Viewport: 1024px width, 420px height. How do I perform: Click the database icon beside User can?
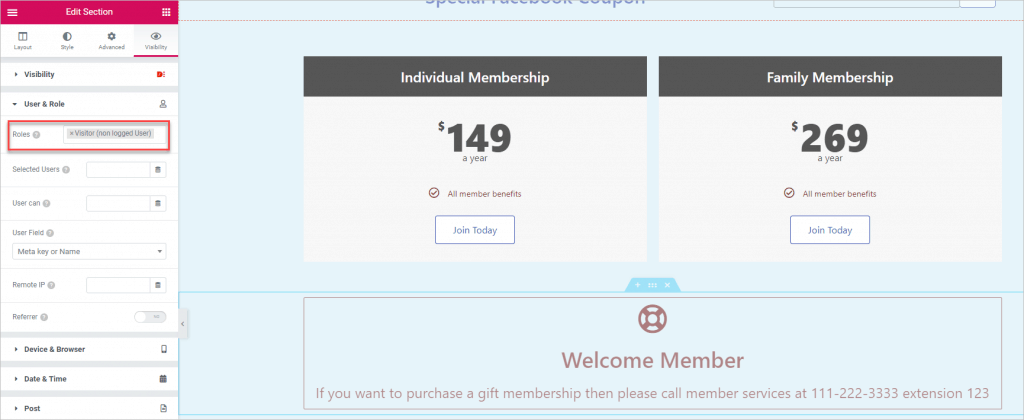(157, 203)
